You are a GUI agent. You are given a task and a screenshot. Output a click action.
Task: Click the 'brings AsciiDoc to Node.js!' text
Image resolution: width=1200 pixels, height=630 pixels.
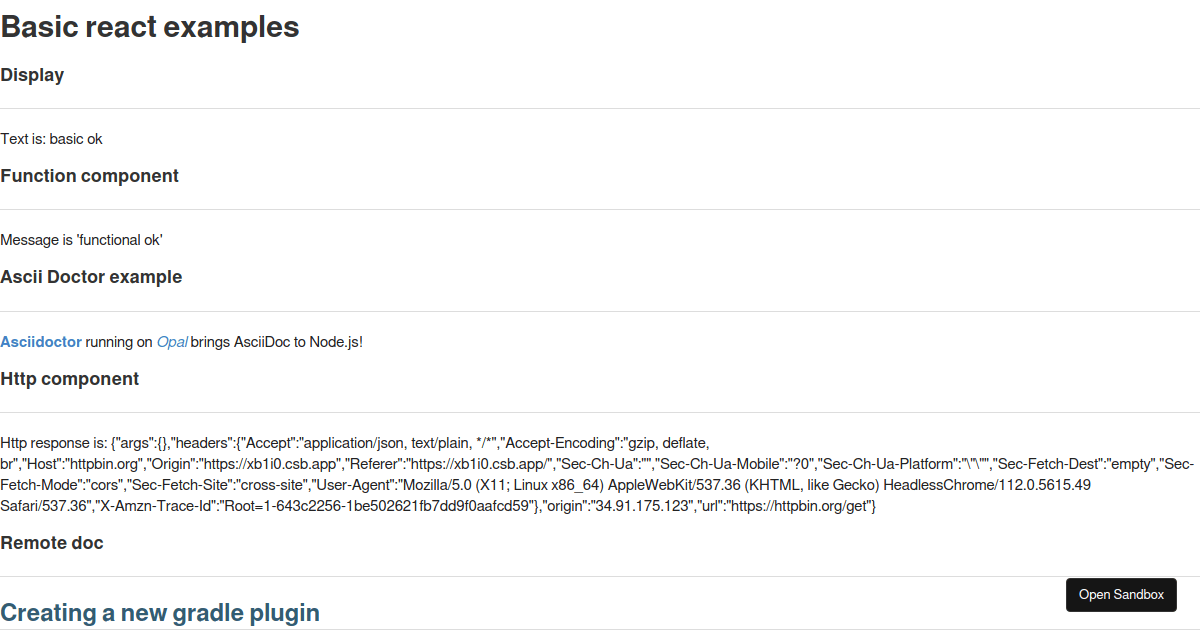pyautogui.click(x=277, y=342)
